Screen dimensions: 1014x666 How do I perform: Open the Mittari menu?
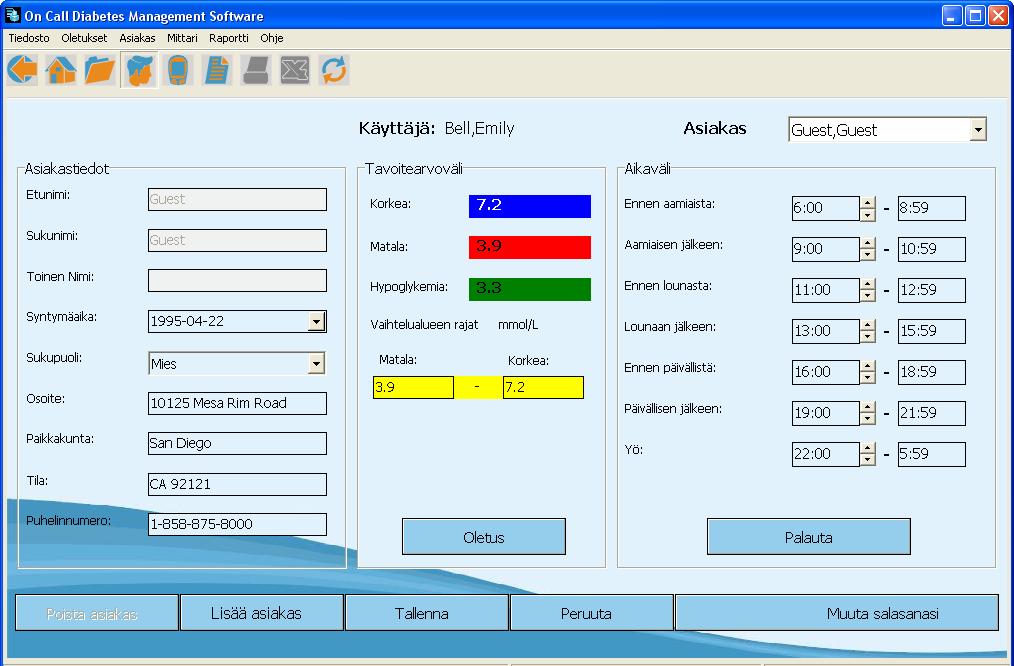tap(182, 38)
